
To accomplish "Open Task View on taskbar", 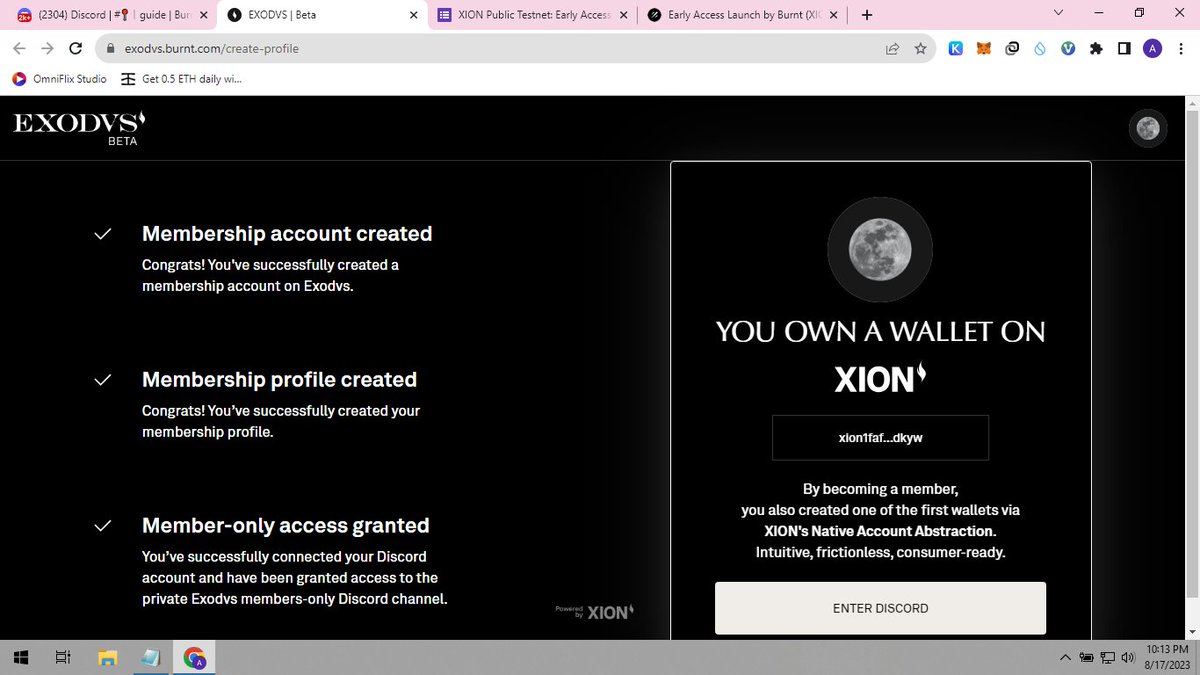I will [x=62, y=658].
